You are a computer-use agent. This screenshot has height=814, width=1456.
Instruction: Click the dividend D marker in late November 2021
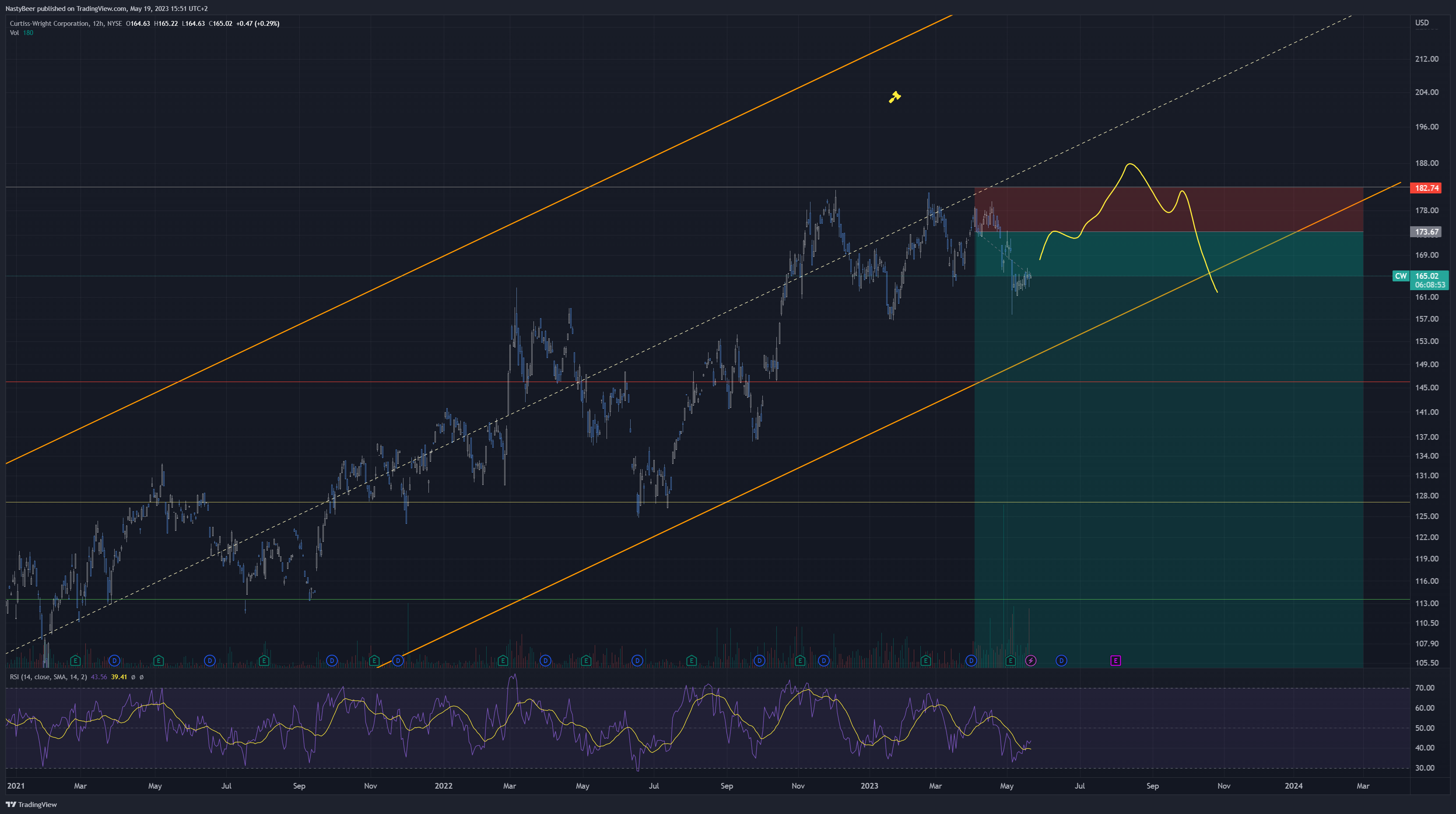click(398, 660)
